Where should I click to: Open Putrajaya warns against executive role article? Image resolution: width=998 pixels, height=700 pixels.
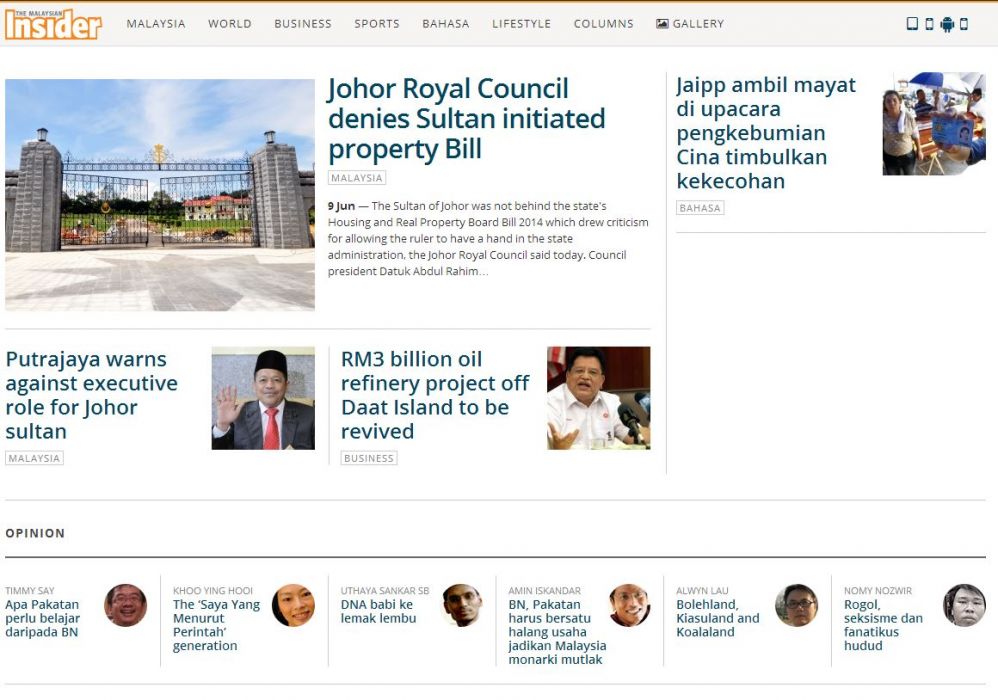(91, 395)
